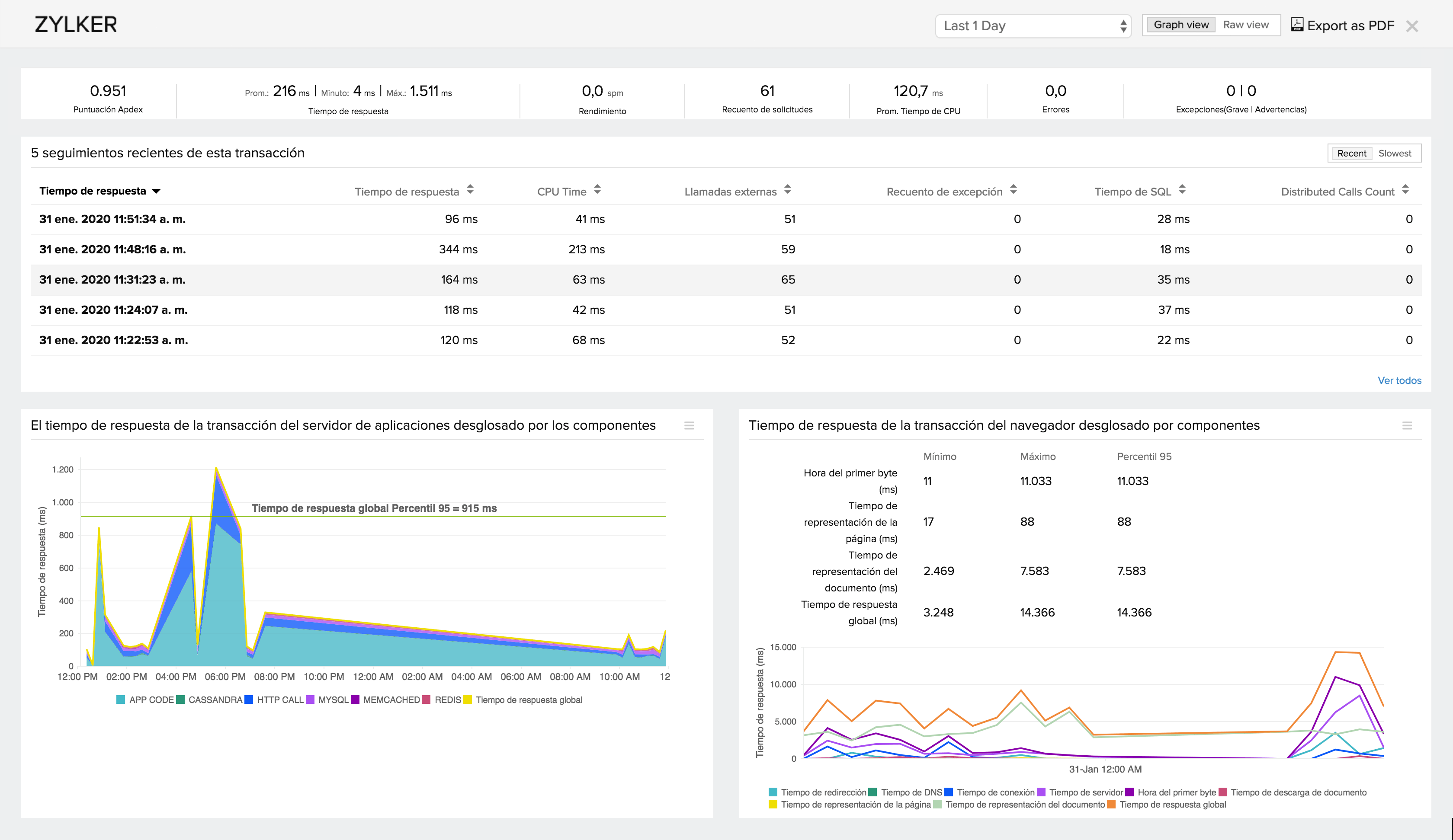Open the browser chart hamburger menu

pyautogui.click(x=1407, y=426)
